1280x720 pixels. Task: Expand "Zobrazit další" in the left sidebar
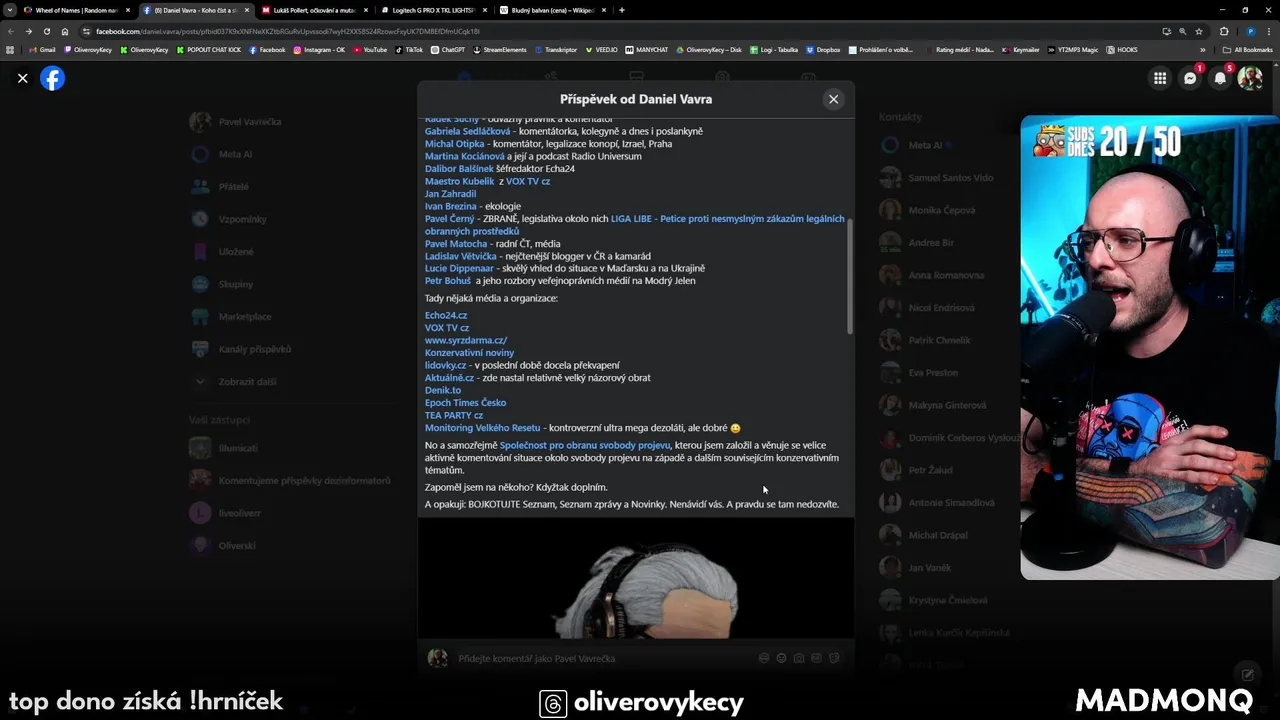click(235, 381)
